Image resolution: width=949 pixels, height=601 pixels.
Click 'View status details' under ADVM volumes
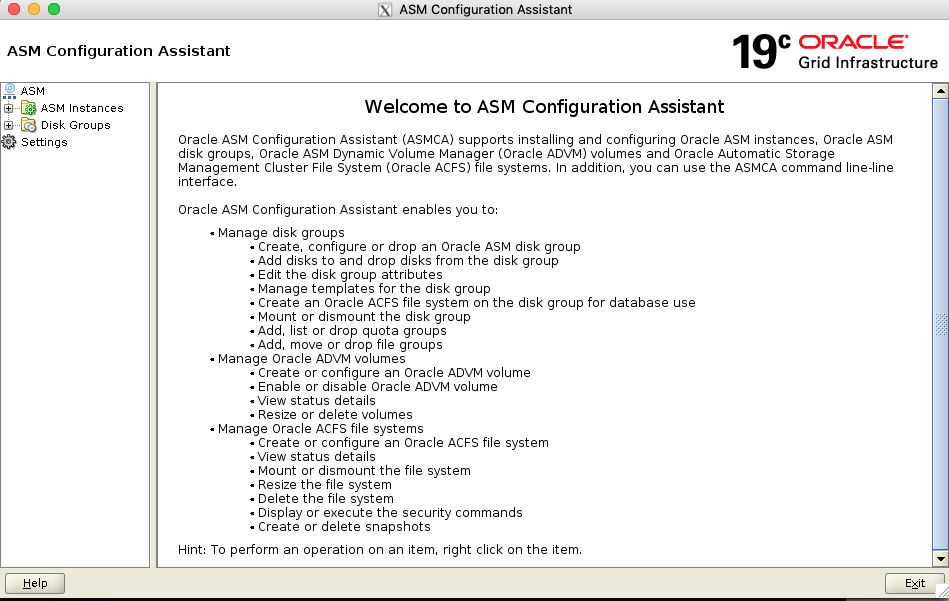317,400
